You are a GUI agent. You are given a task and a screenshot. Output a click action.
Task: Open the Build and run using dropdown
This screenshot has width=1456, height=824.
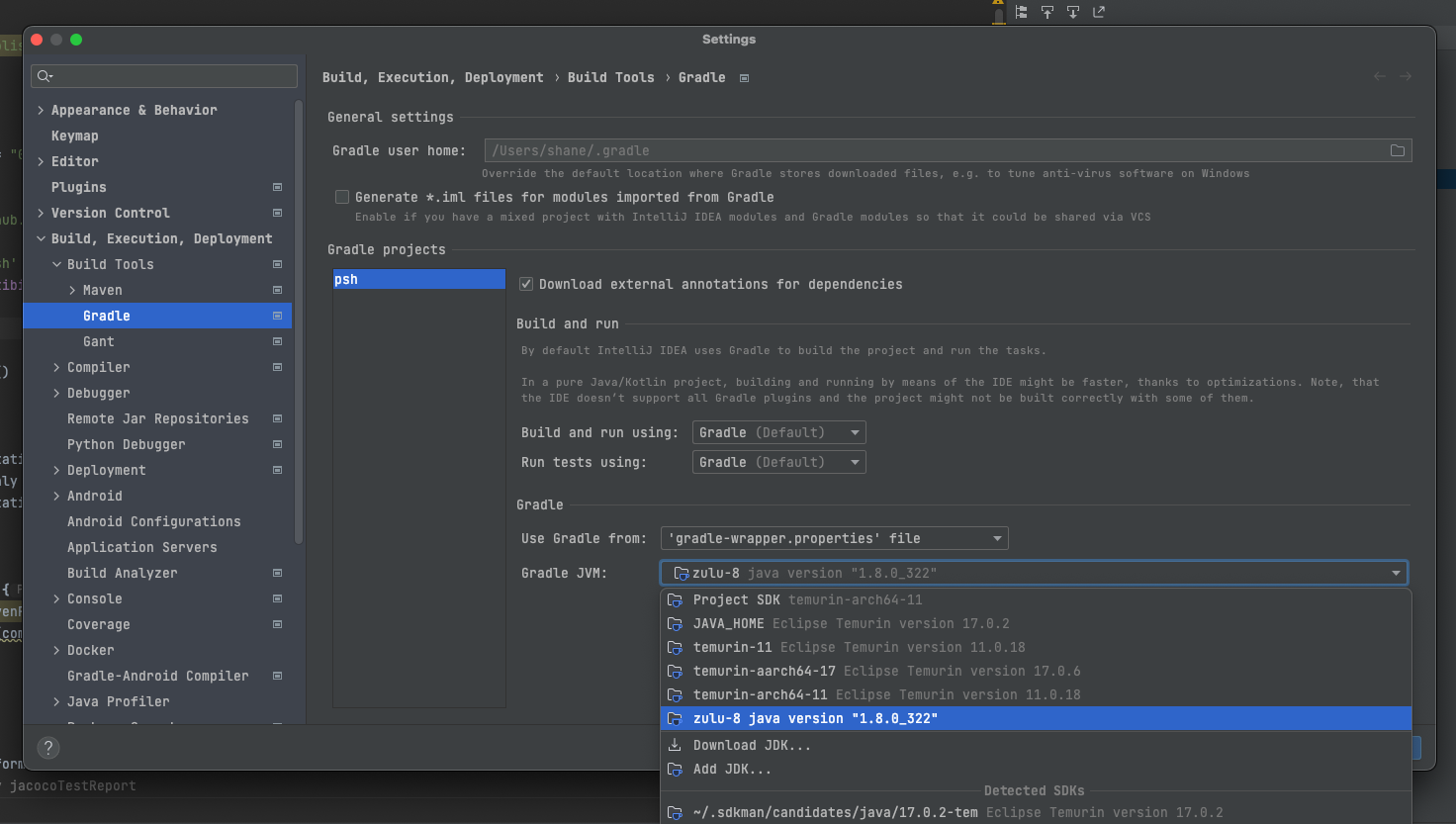pyautogui.click(x=779, y=432)
